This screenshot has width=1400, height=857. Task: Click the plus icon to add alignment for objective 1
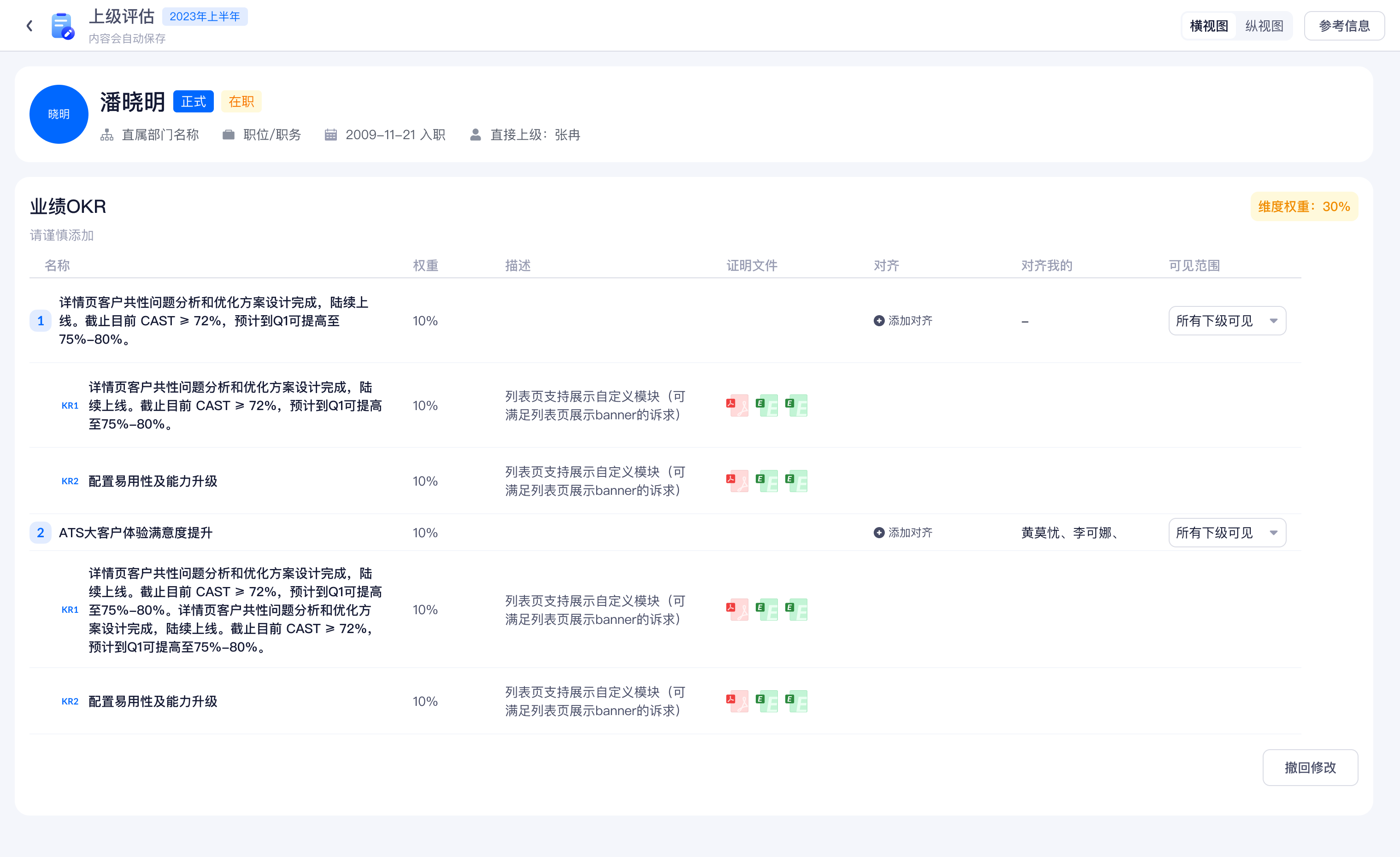tap(878, 321)
